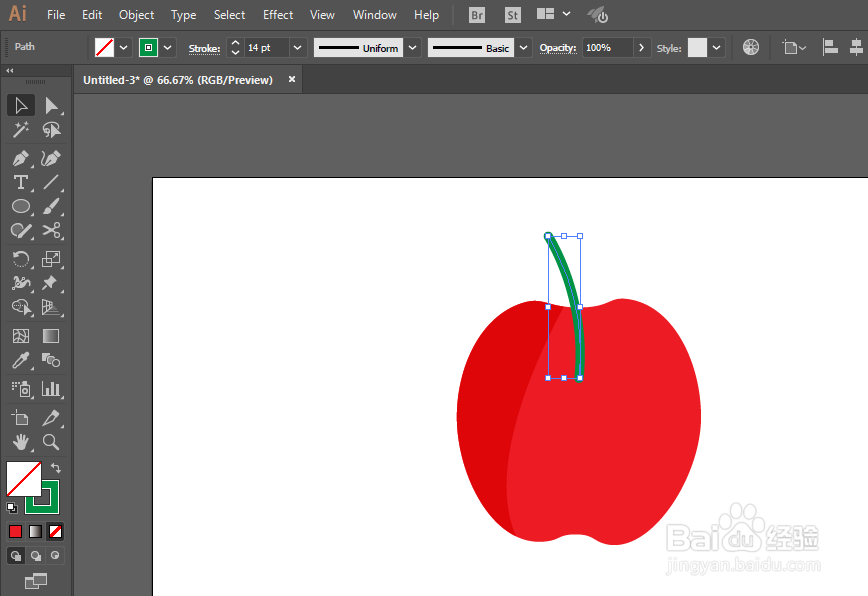The height and width of the screenshot is (596, 868).
Task: Select the Magic Wand tool
Action: click(x=20, y=129)
